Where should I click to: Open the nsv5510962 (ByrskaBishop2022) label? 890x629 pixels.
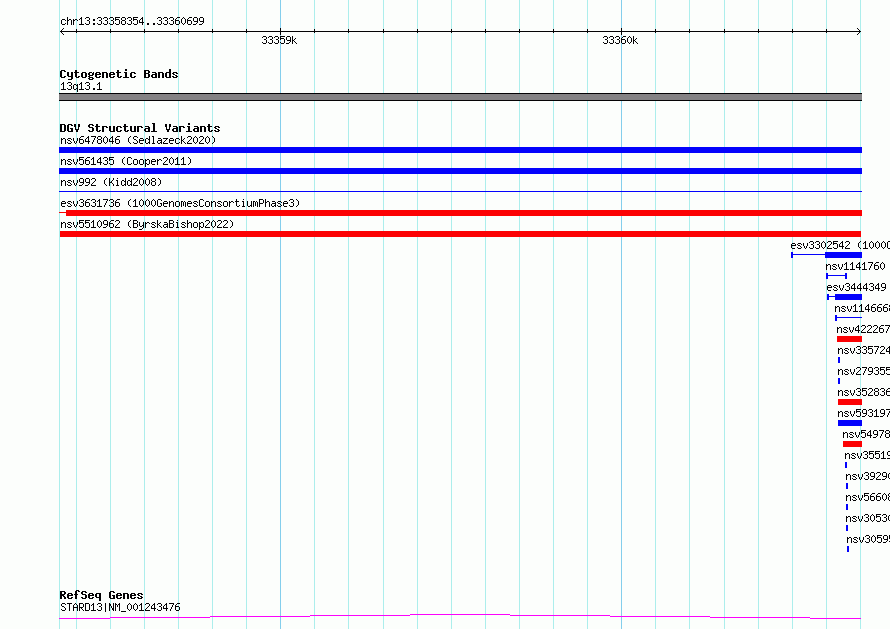point(147,224)
